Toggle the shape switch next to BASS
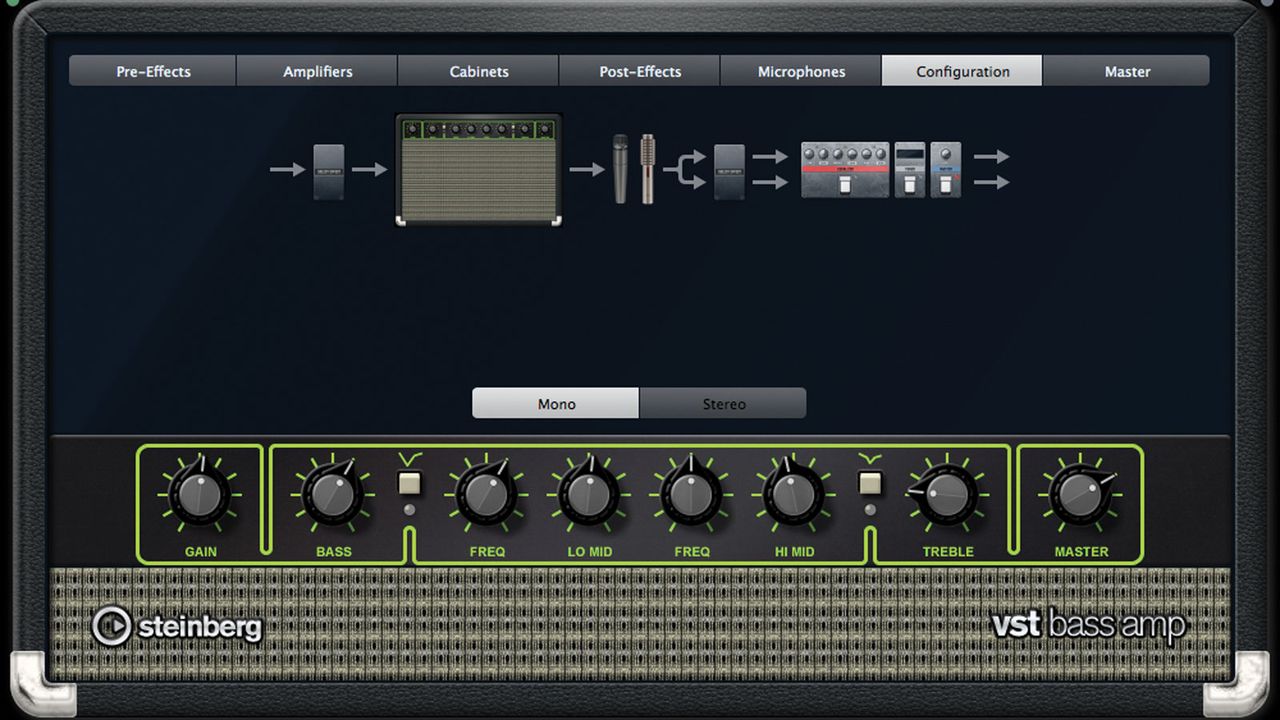 410,484
